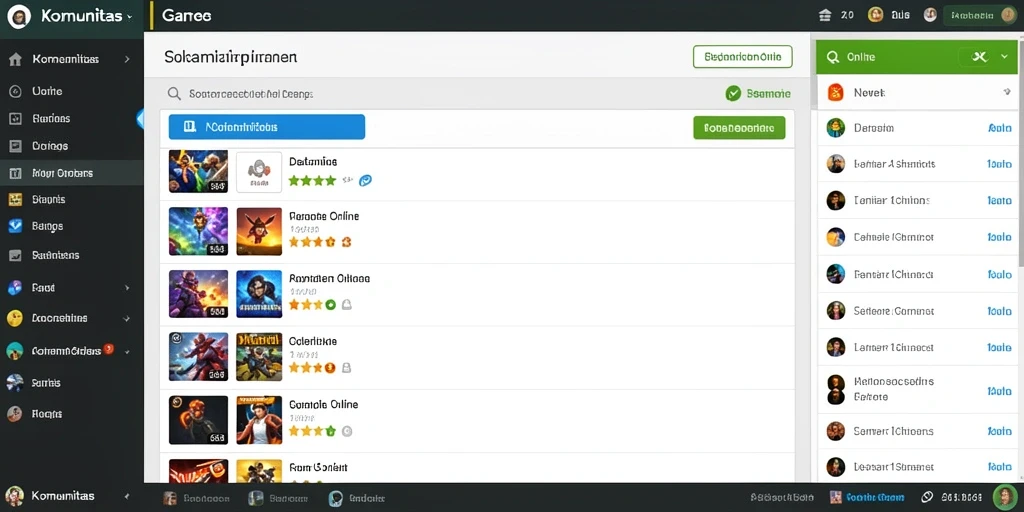Image resolution: width=1024 pixels, height=512 pixels.
Task: Click the Ioolo link in the Seiteore Cormnet row
Action: click(x=1000, y=312)
